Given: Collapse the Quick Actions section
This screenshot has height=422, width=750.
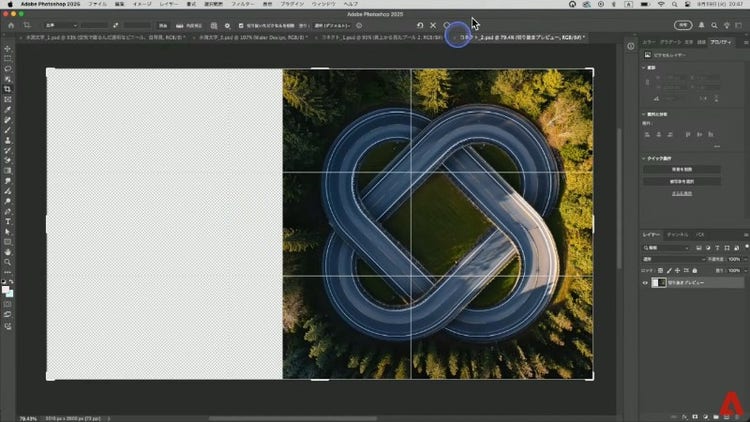Looking at the screenshot, I should pyautogui.click(x=645, y=158).
